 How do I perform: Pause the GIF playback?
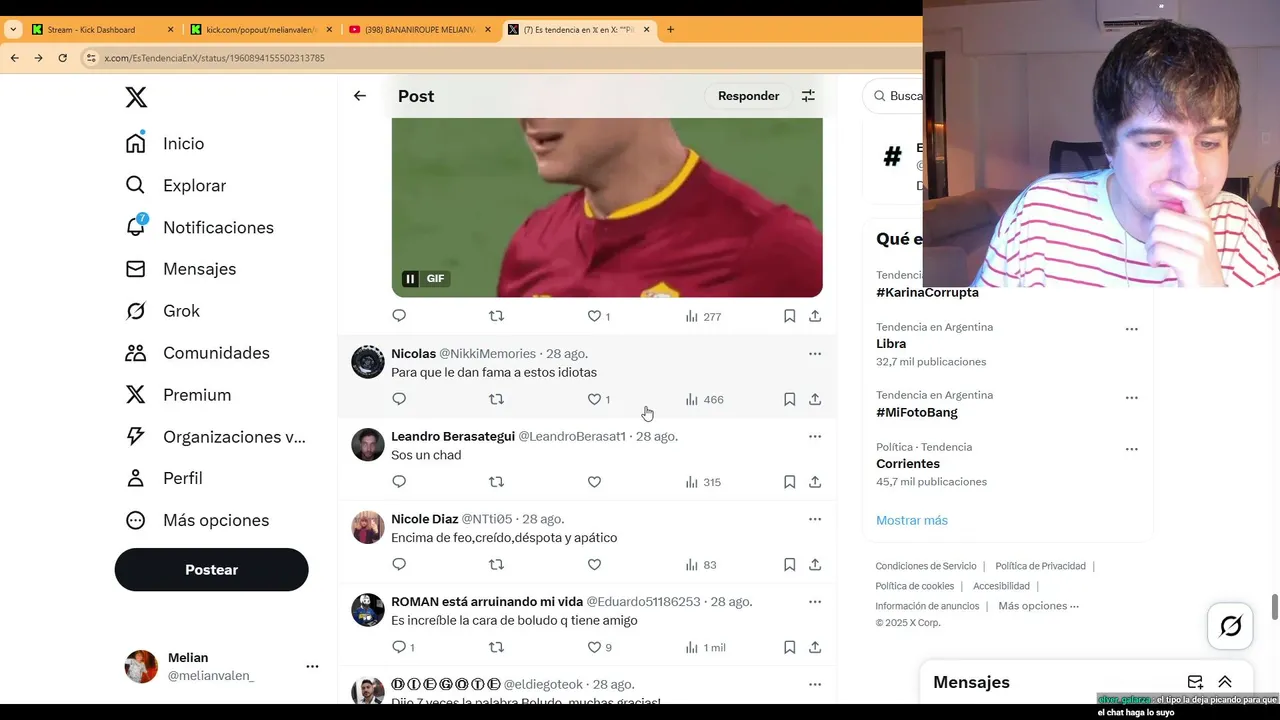410,279
